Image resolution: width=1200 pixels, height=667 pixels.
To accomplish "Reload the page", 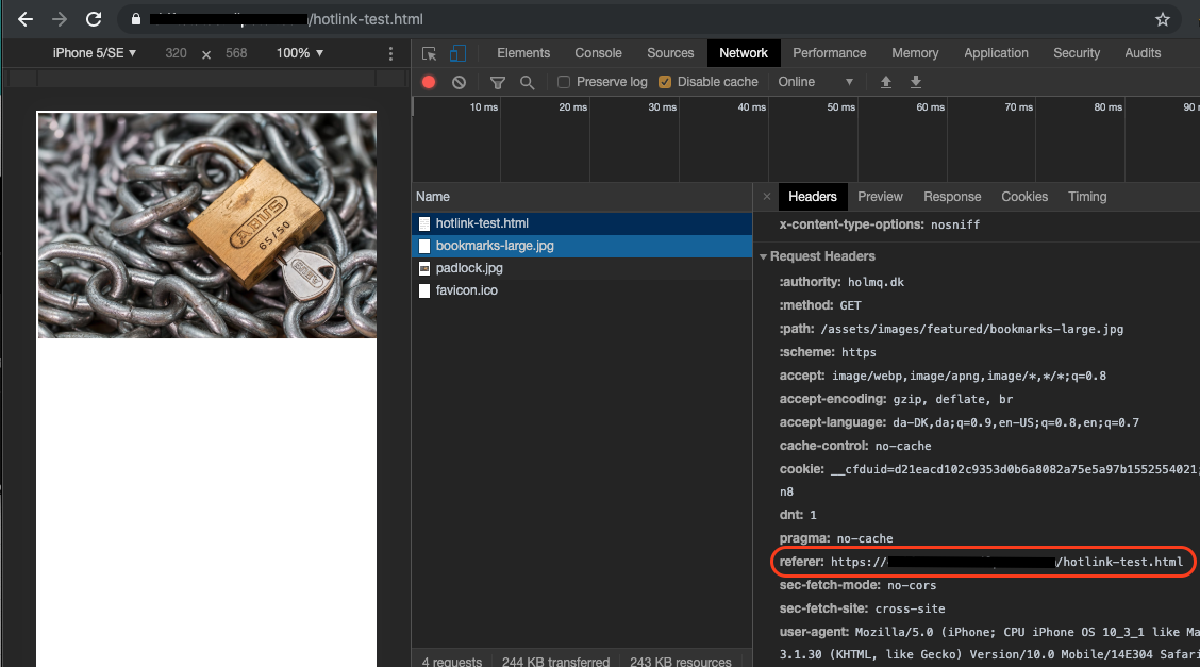I will (93, 18).
